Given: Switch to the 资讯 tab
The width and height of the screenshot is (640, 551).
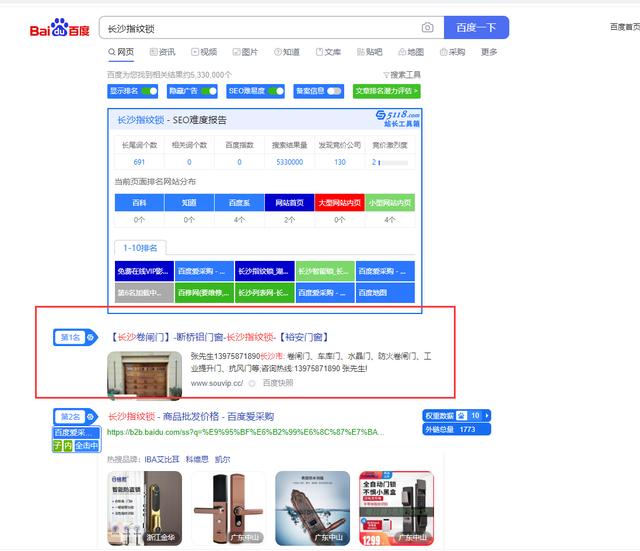Looking at the screenshot, I should coord(162,52).
